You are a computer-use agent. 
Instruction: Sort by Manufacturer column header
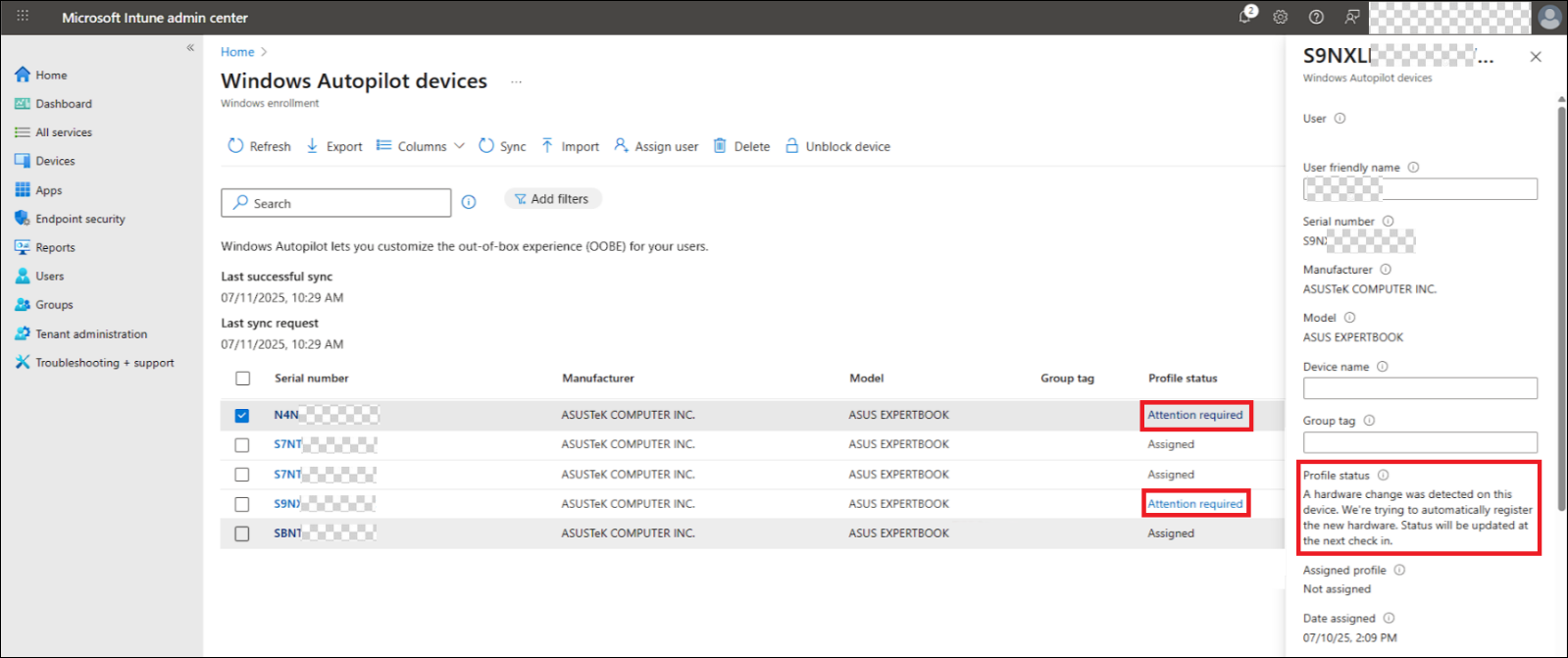598,379
